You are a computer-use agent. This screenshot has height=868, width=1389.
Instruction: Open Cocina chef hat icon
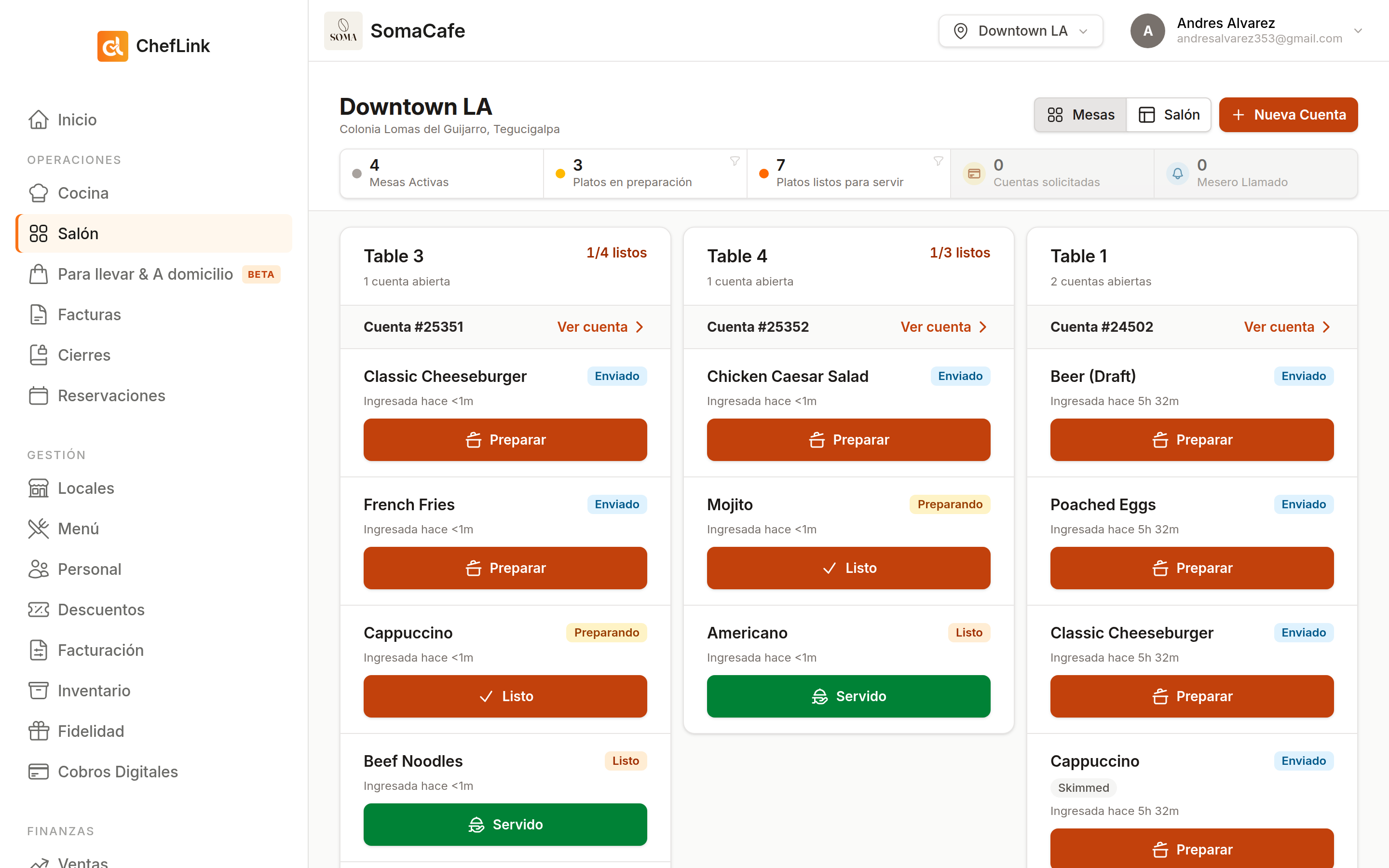click(39, 193)
